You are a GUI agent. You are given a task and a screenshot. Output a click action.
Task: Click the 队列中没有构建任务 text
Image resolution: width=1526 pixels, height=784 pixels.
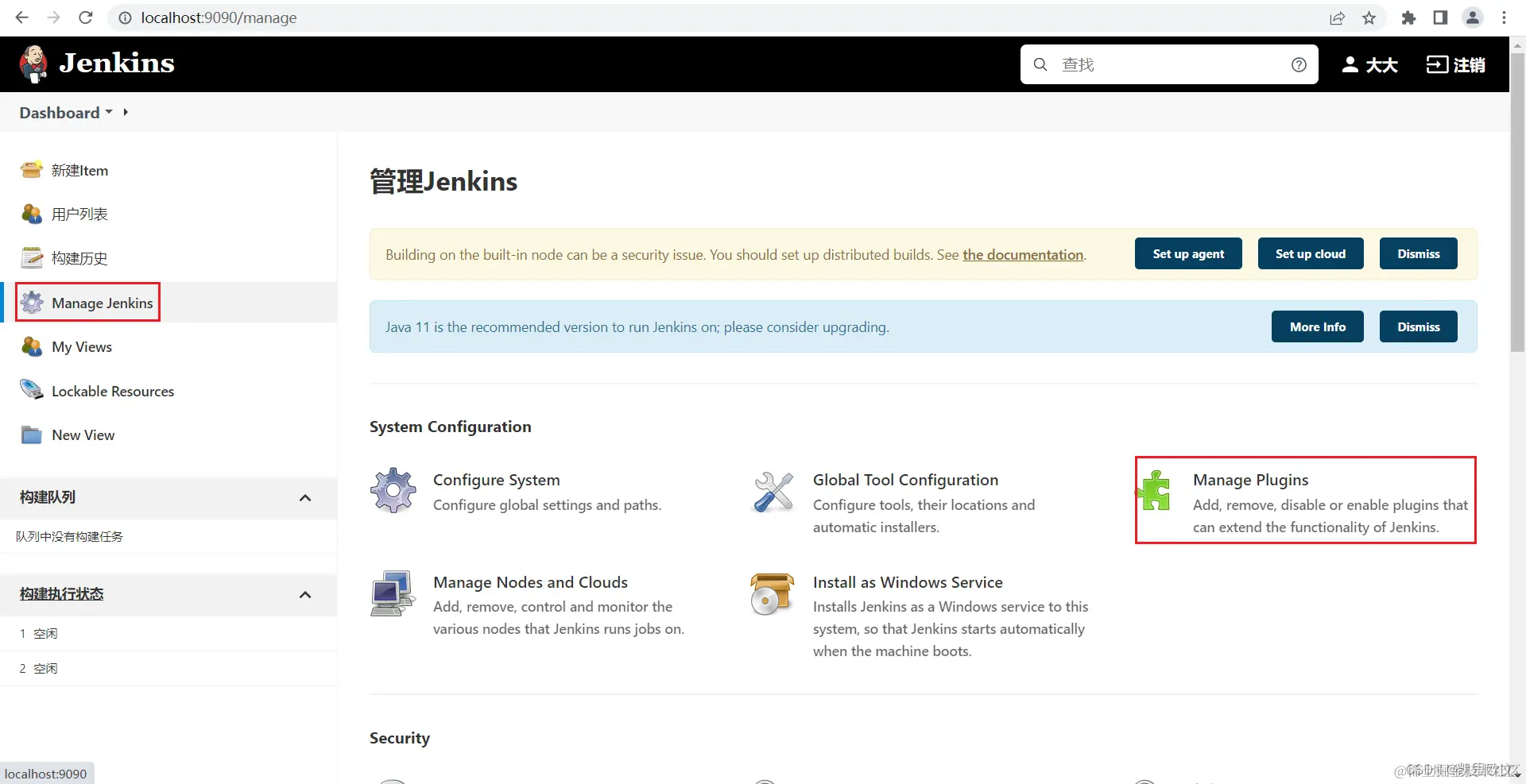pyautogui.click(x=70, y=536)
